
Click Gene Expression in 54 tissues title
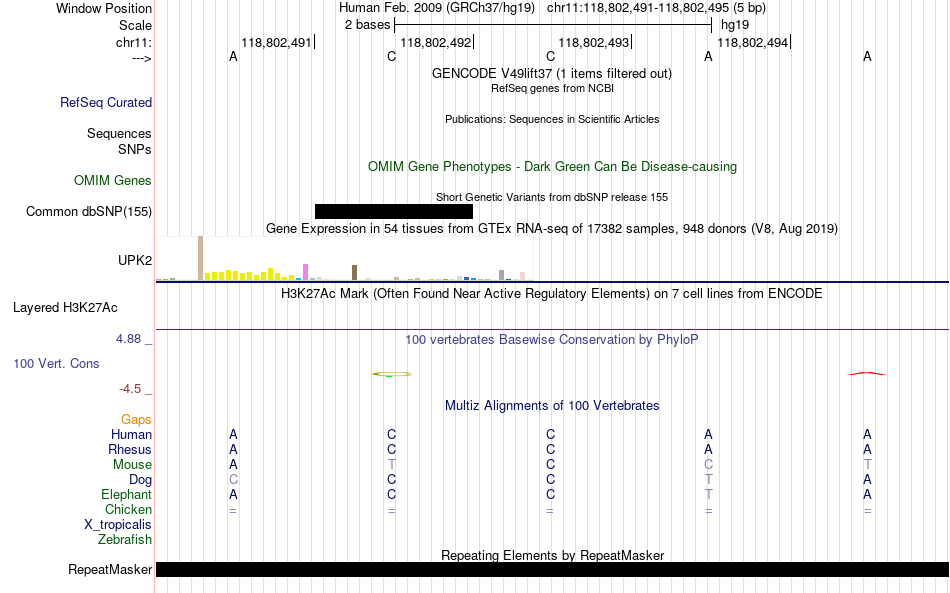(x=552, y=228)
